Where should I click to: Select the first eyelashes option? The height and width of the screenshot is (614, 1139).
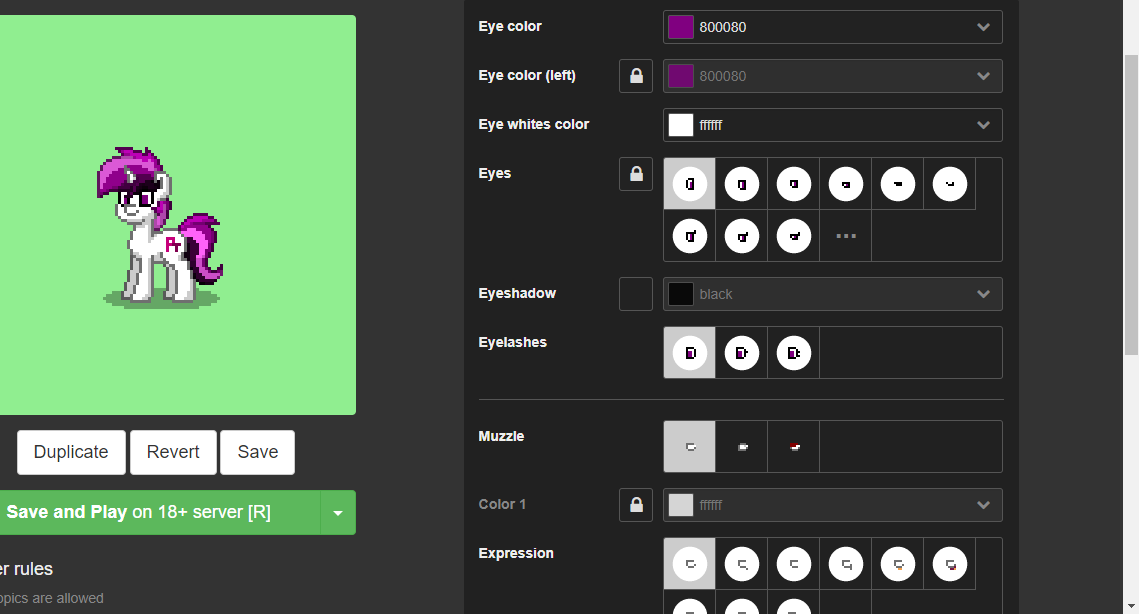coord(689,353)
